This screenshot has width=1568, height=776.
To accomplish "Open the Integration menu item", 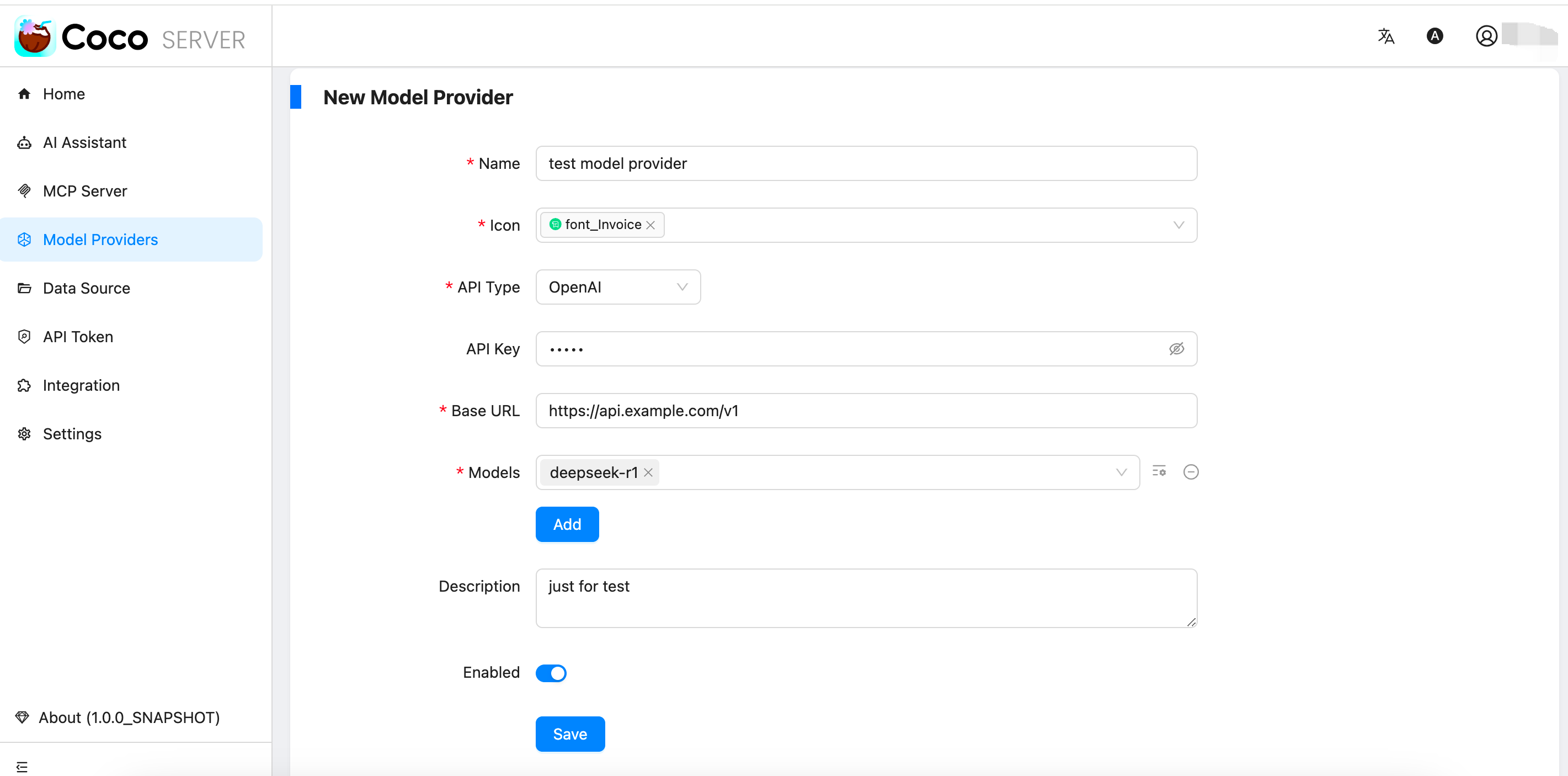I will click(131, 386).
